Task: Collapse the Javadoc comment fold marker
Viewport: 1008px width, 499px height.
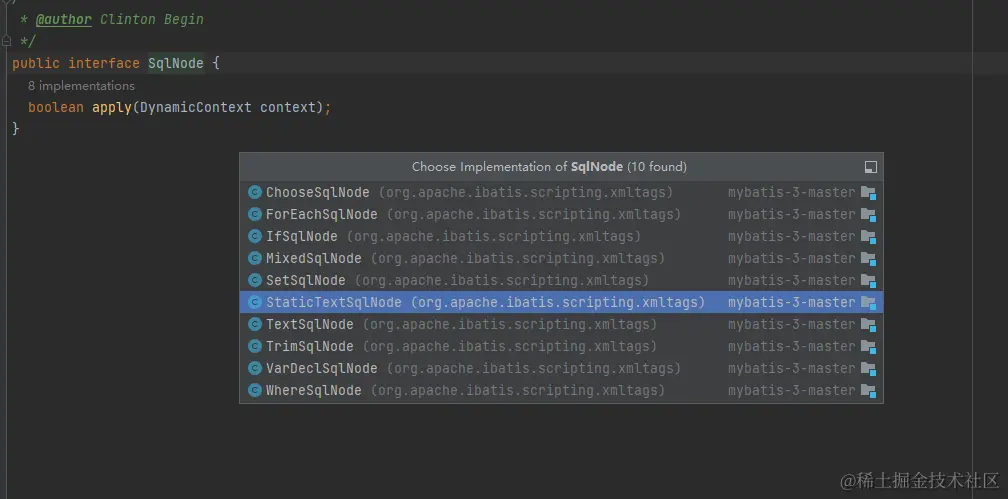Action: [x=6, y=41]
